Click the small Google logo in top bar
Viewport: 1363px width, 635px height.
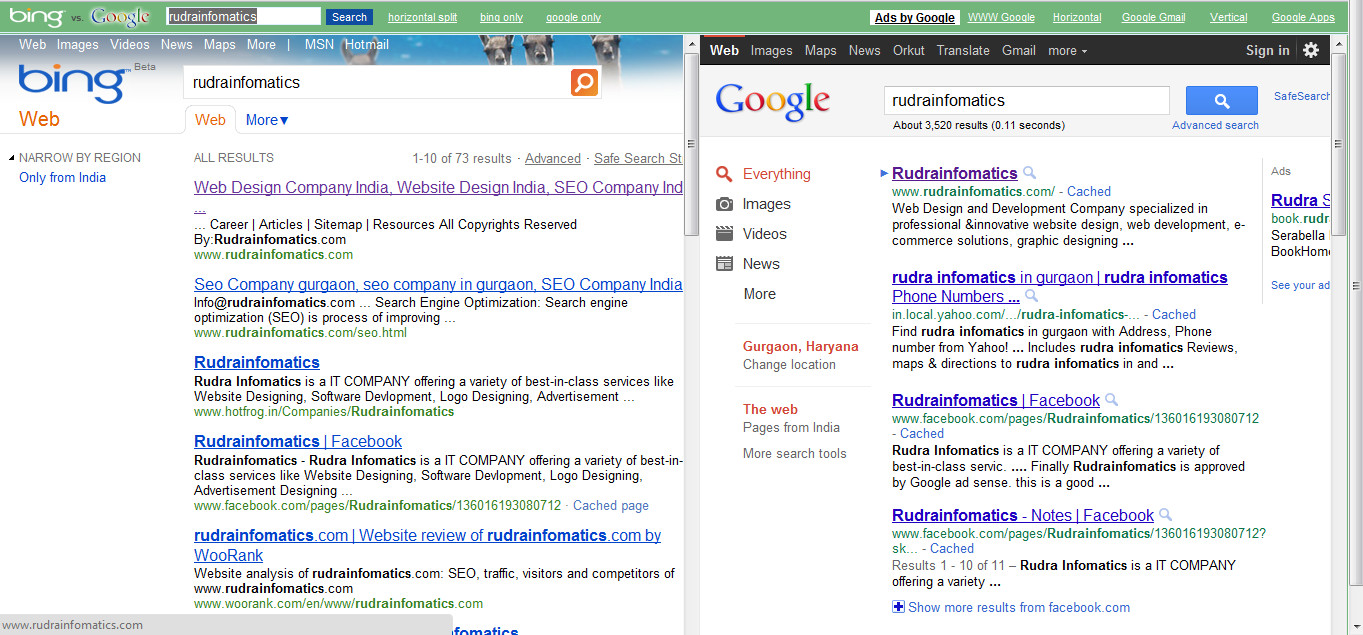click(x=120, y=17)
